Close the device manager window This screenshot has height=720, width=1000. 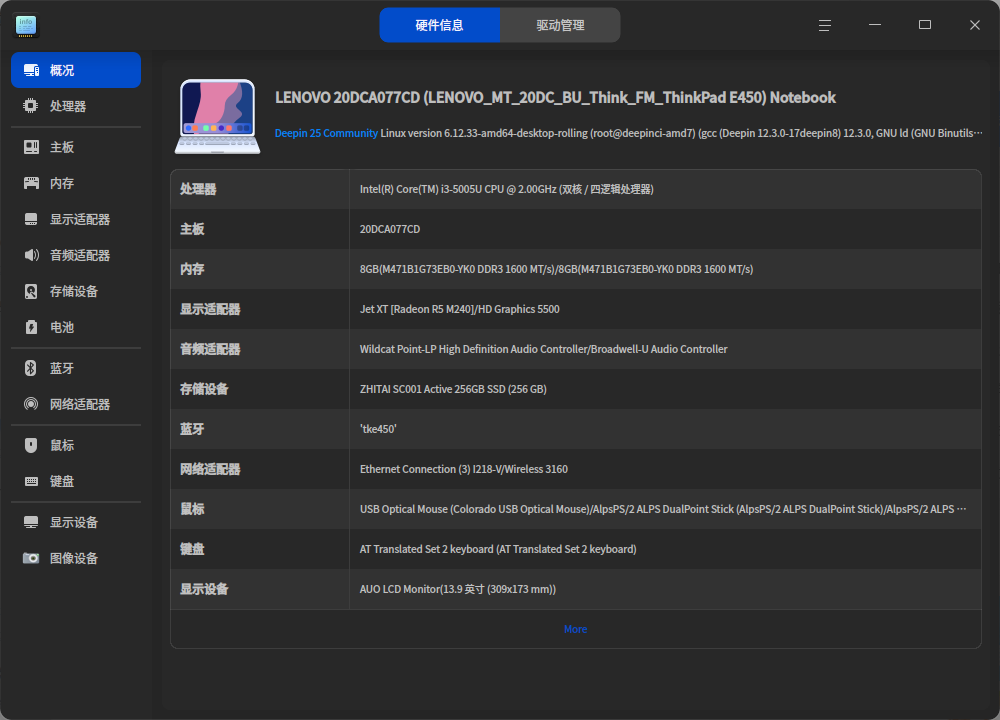click(x=974, y=25)
